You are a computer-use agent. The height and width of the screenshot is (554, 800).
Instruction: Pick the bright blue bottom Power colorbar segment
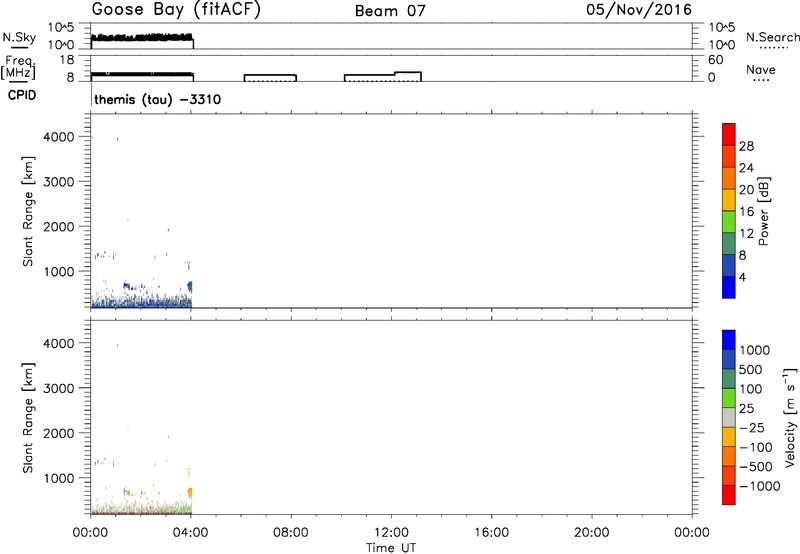click(x=729, y=287)
